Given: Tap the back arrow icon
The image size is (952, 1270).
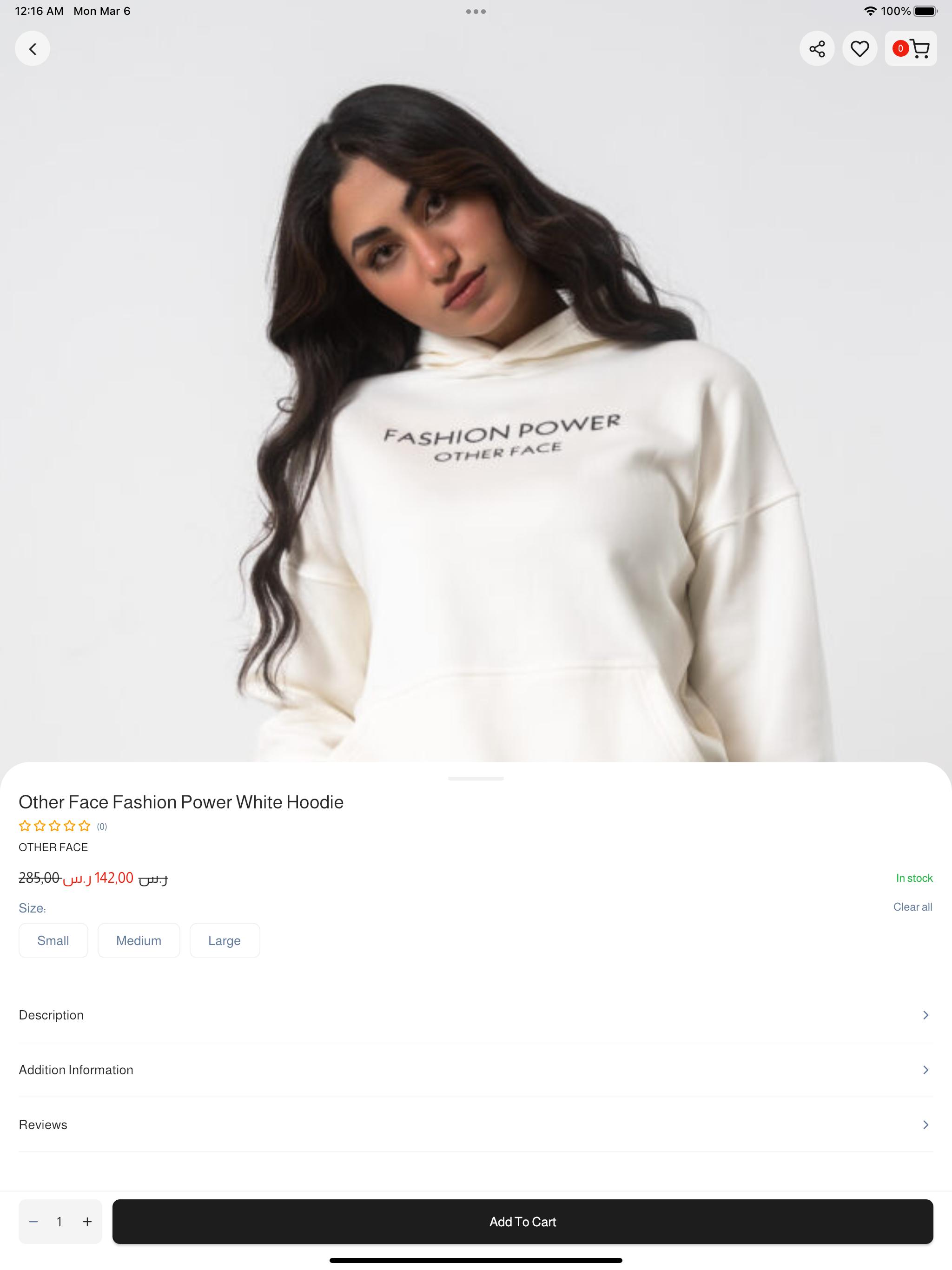Looking at the screenshot, I should click(32, 49).
